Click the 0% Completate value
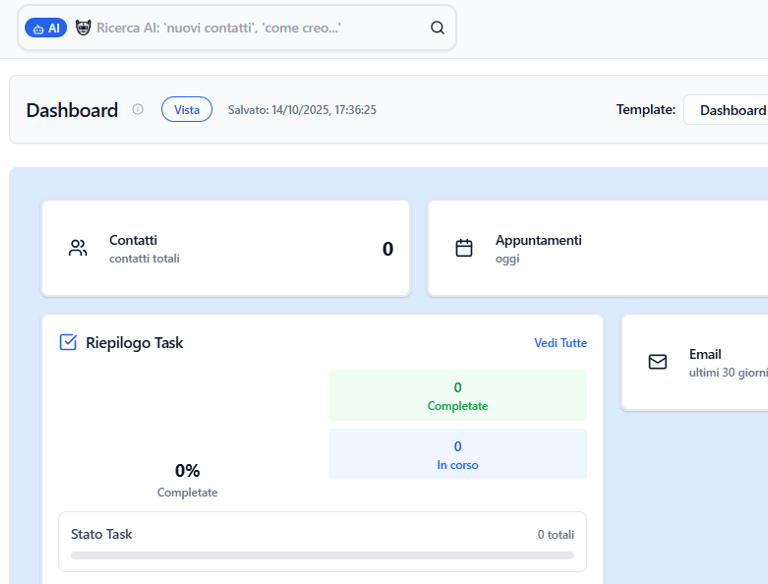The width and height of the screenshot is (768, 584). [187, 471]
